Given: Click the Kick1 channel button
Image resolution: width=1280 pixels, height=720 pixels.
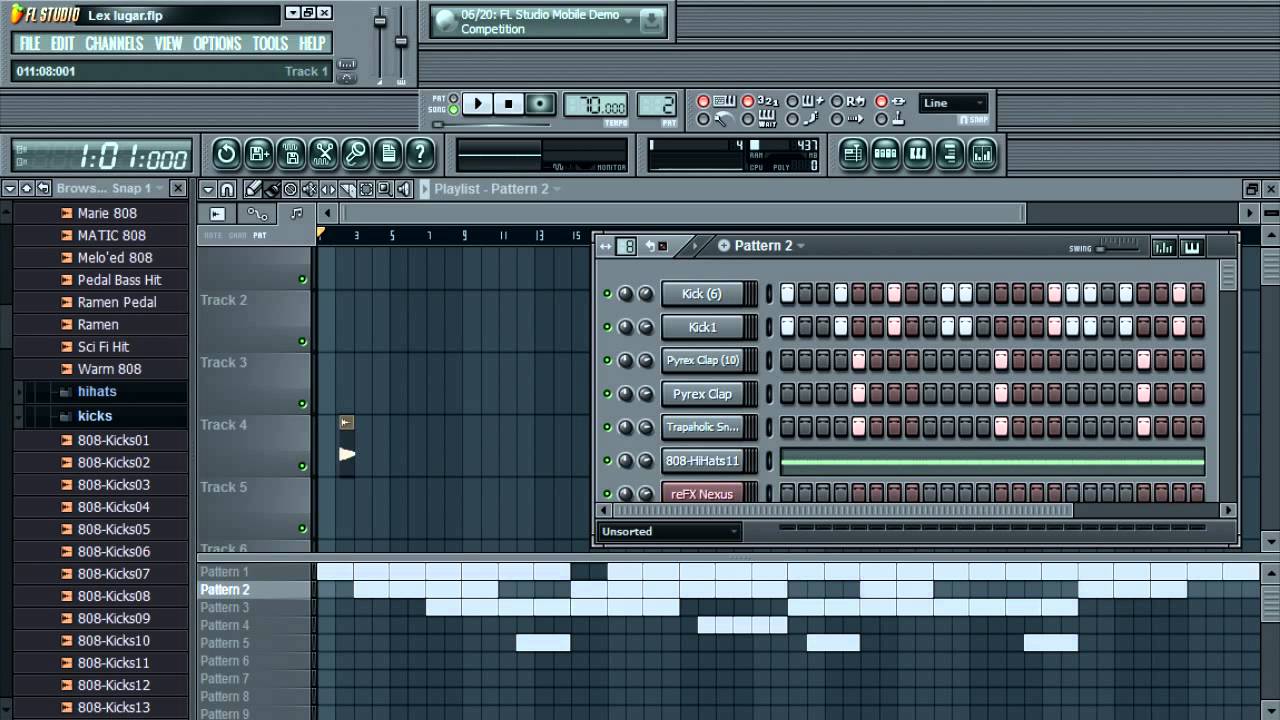Looking at the screenshot, I should pyautogui.click(x=702, y=327).
